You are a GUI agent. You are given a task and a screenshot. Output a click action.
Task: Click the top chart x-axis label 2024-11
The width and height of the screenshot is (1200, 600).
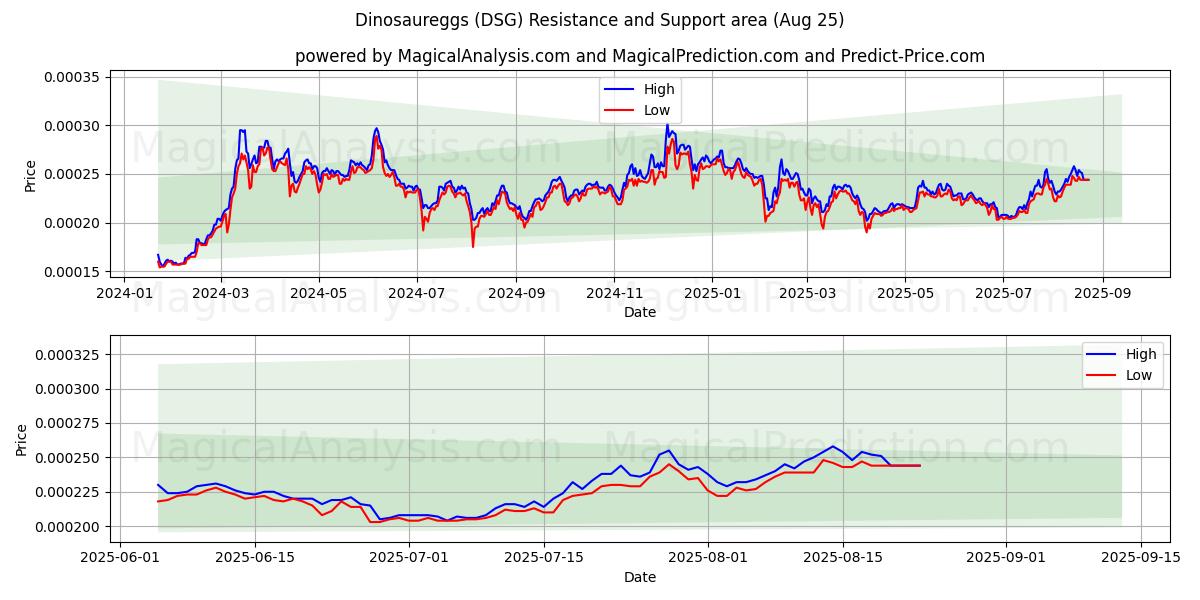click(x=614, y=294)
